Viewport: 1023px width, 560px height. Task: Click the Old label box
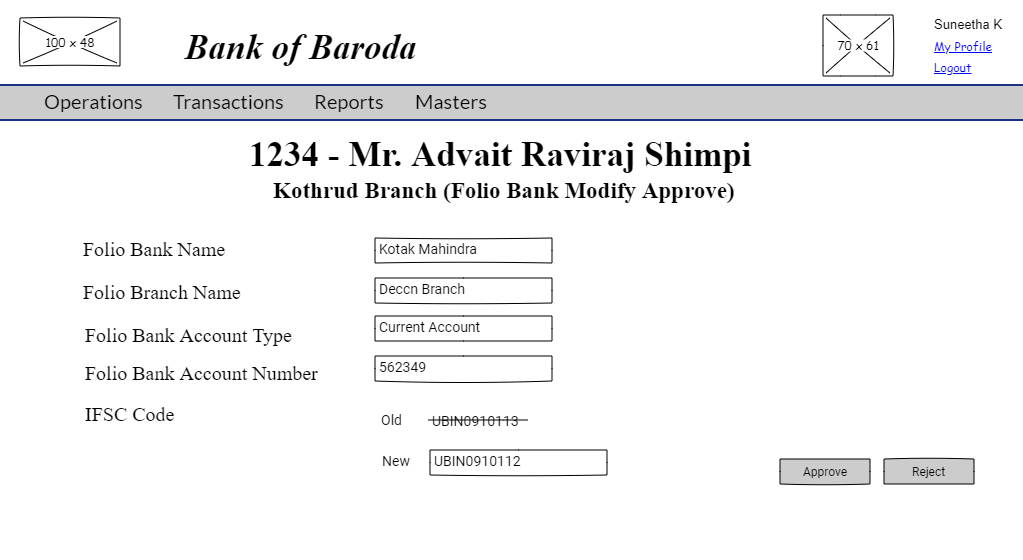395,421
